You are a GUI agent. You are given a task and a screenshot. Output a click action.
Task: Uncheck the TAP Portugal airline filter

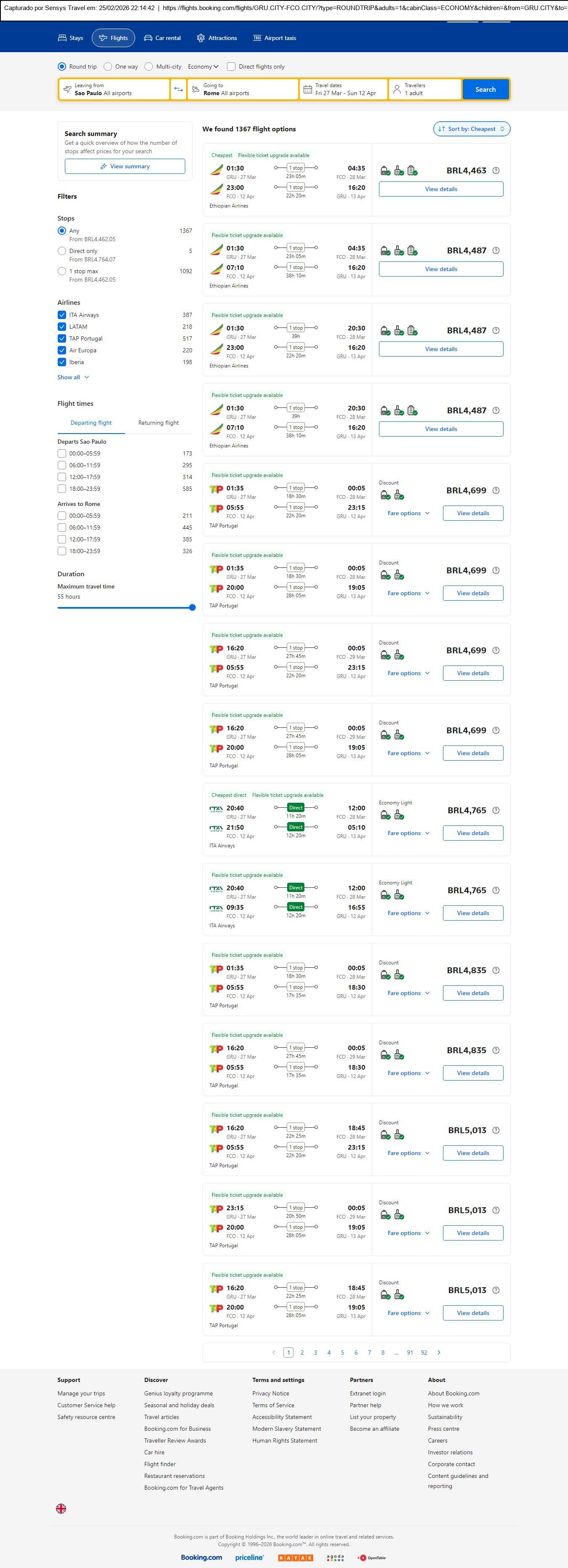61,338
